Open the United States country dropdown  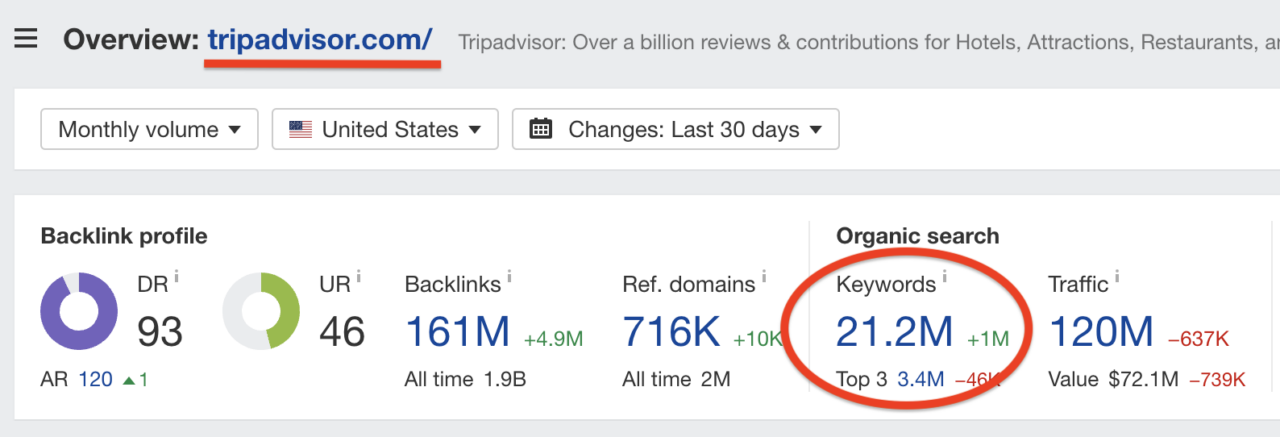[385, 129]
